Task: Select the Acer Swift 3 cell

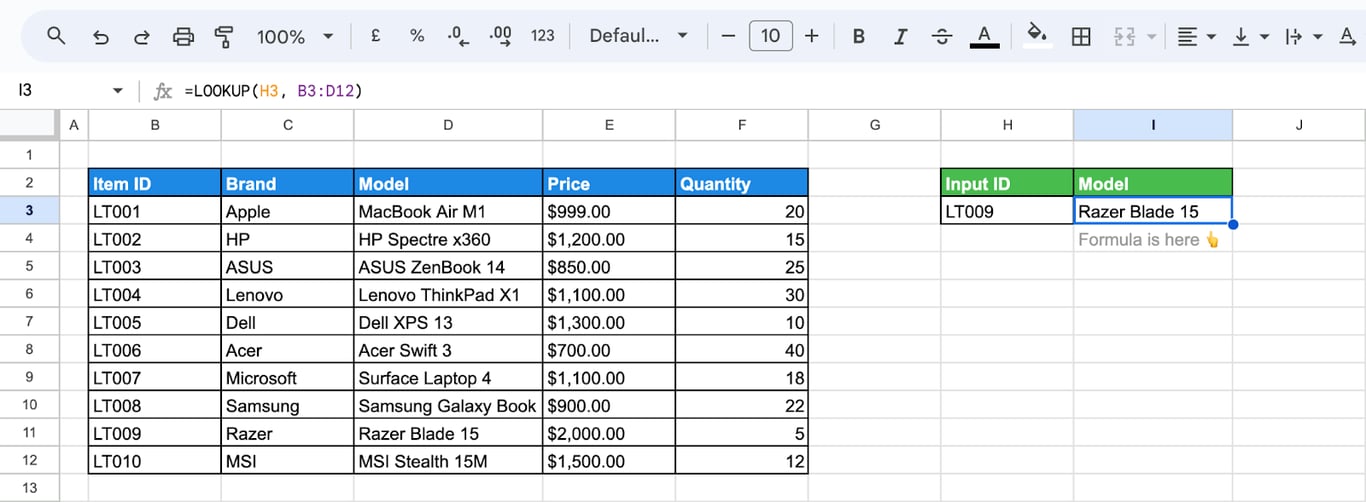Action: [448, 350]
